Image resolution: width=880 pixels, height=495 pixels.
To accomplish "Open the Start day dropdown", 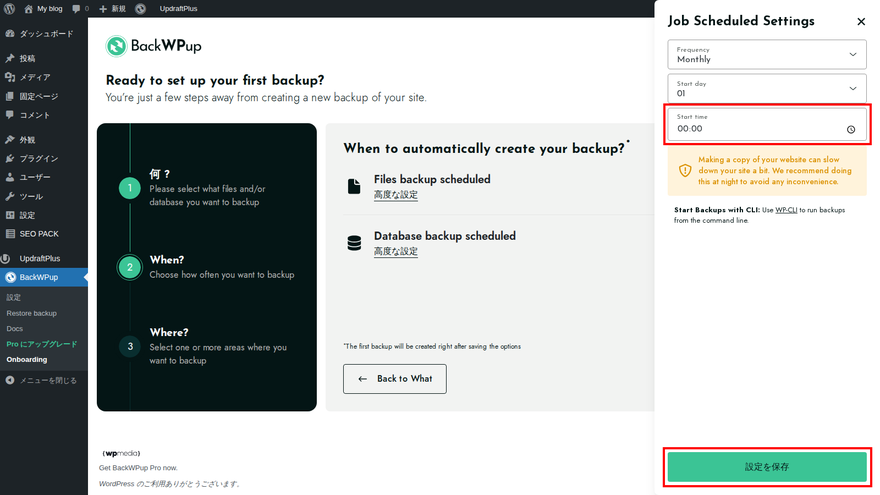I will click(x=767, y=89).
